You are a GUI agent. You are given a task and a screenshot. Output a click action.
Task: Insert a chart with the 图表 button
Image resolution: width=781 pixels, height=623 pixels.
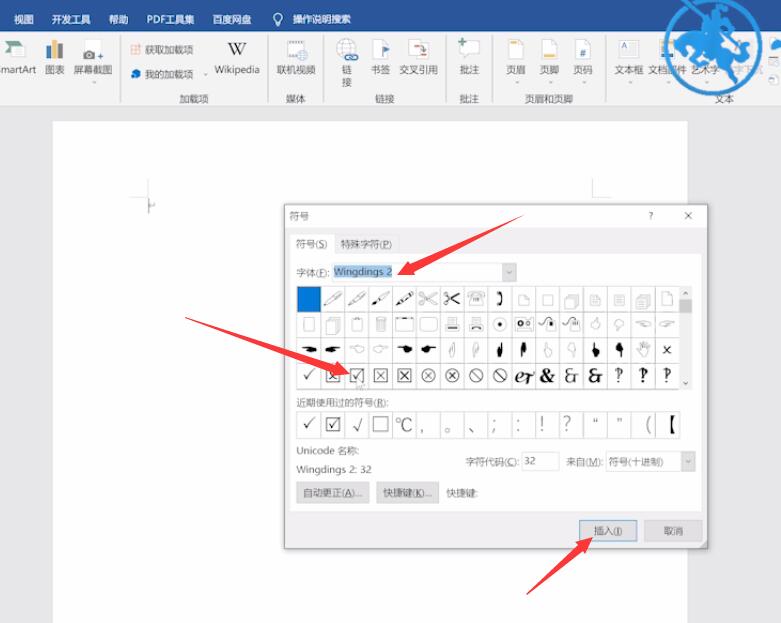point(54,58)
